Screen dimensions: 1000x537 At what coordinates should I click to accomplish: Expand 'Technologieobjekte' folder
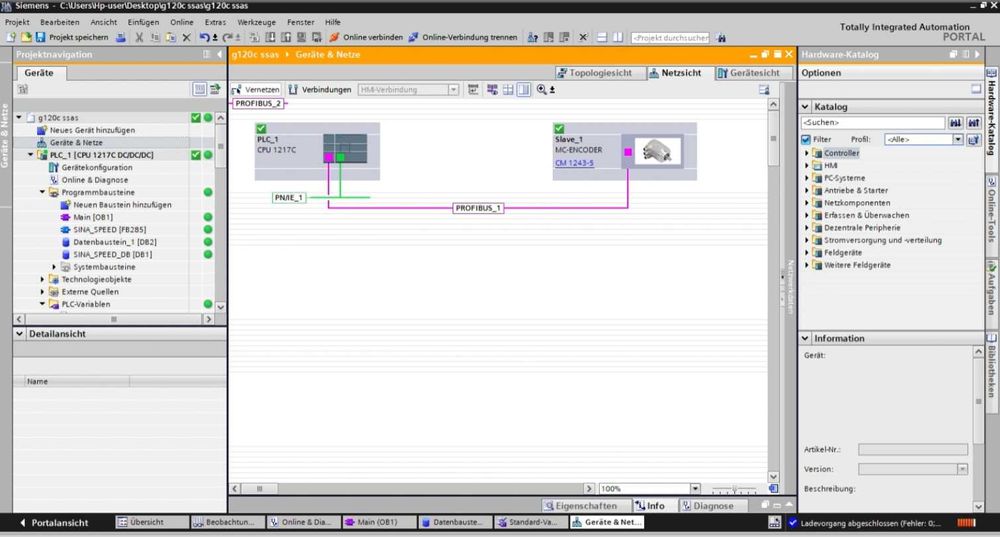(42, 279)
